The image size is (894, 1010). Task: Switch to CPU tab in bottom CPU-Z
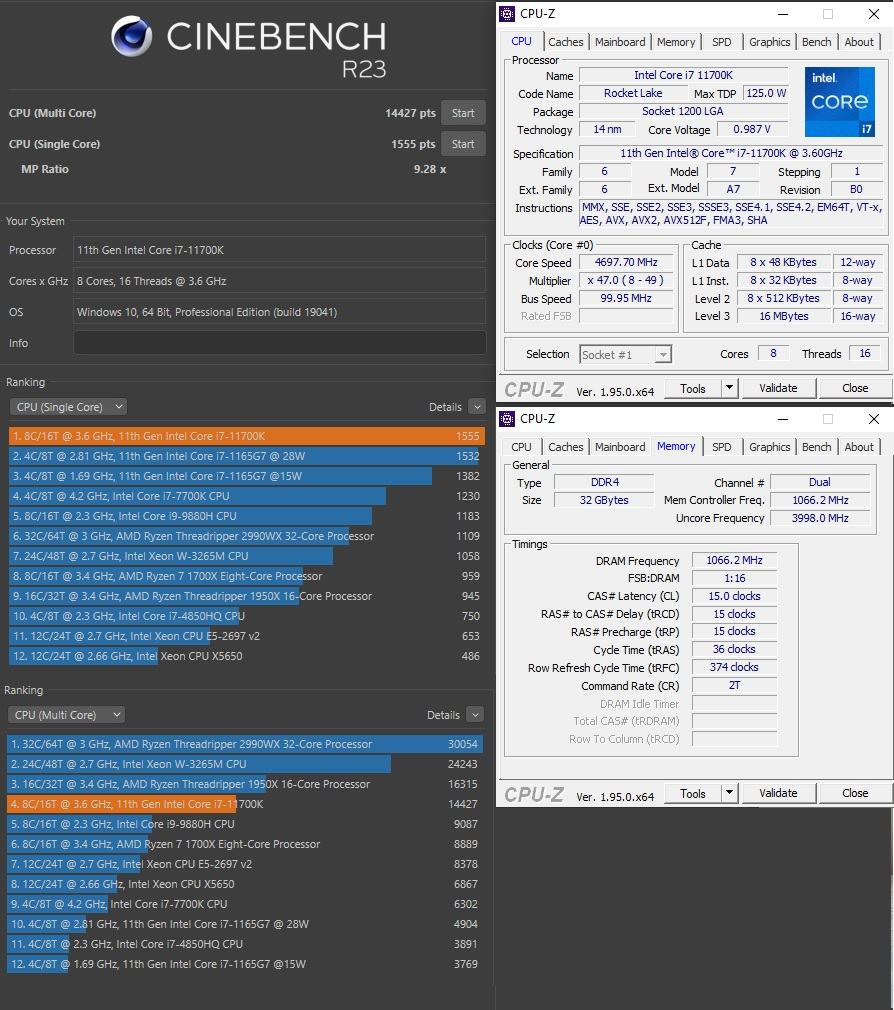522,447
